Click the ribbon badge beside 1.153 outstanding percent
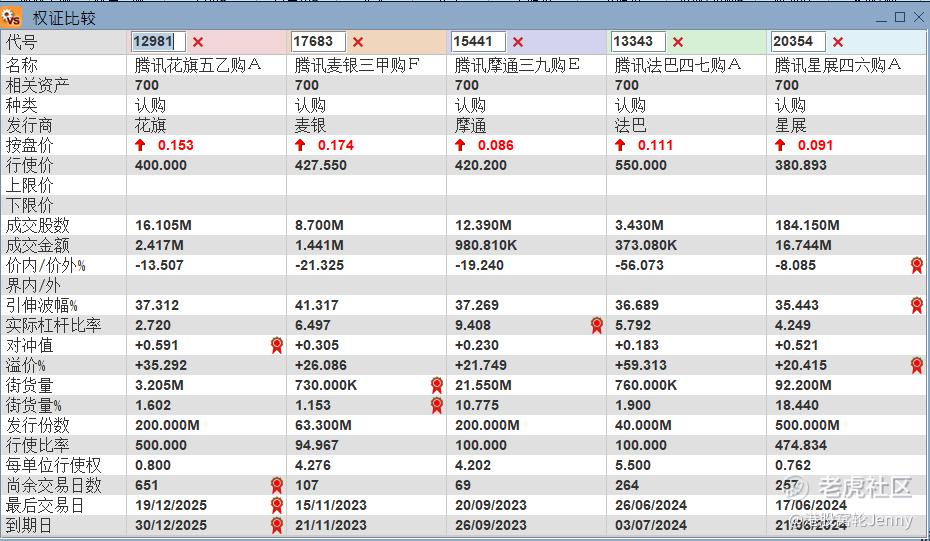This screenshot has width=930, height=541. point(437,405)
